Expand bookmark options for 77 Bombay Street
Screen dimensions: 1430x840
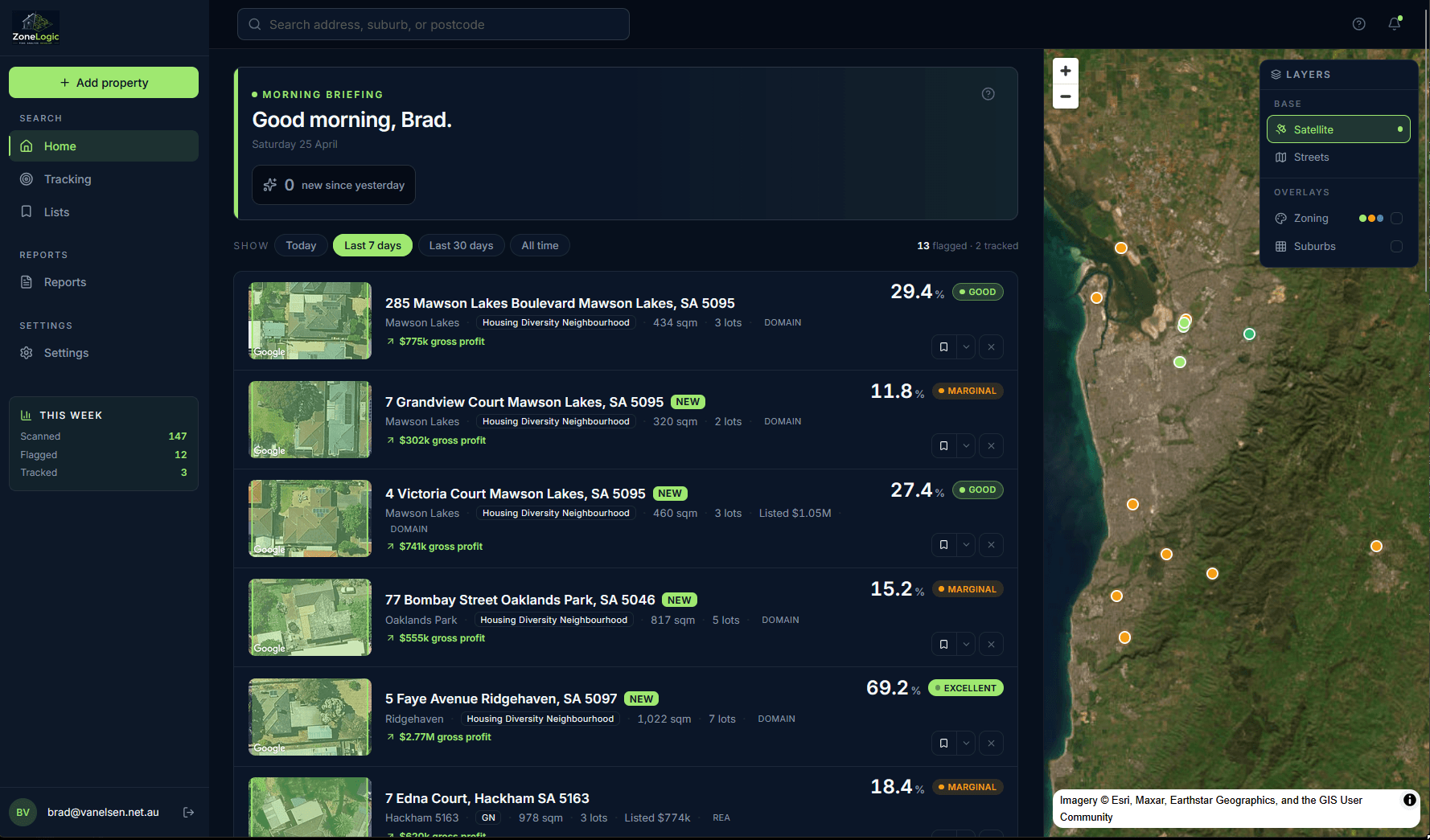point(966,644)
